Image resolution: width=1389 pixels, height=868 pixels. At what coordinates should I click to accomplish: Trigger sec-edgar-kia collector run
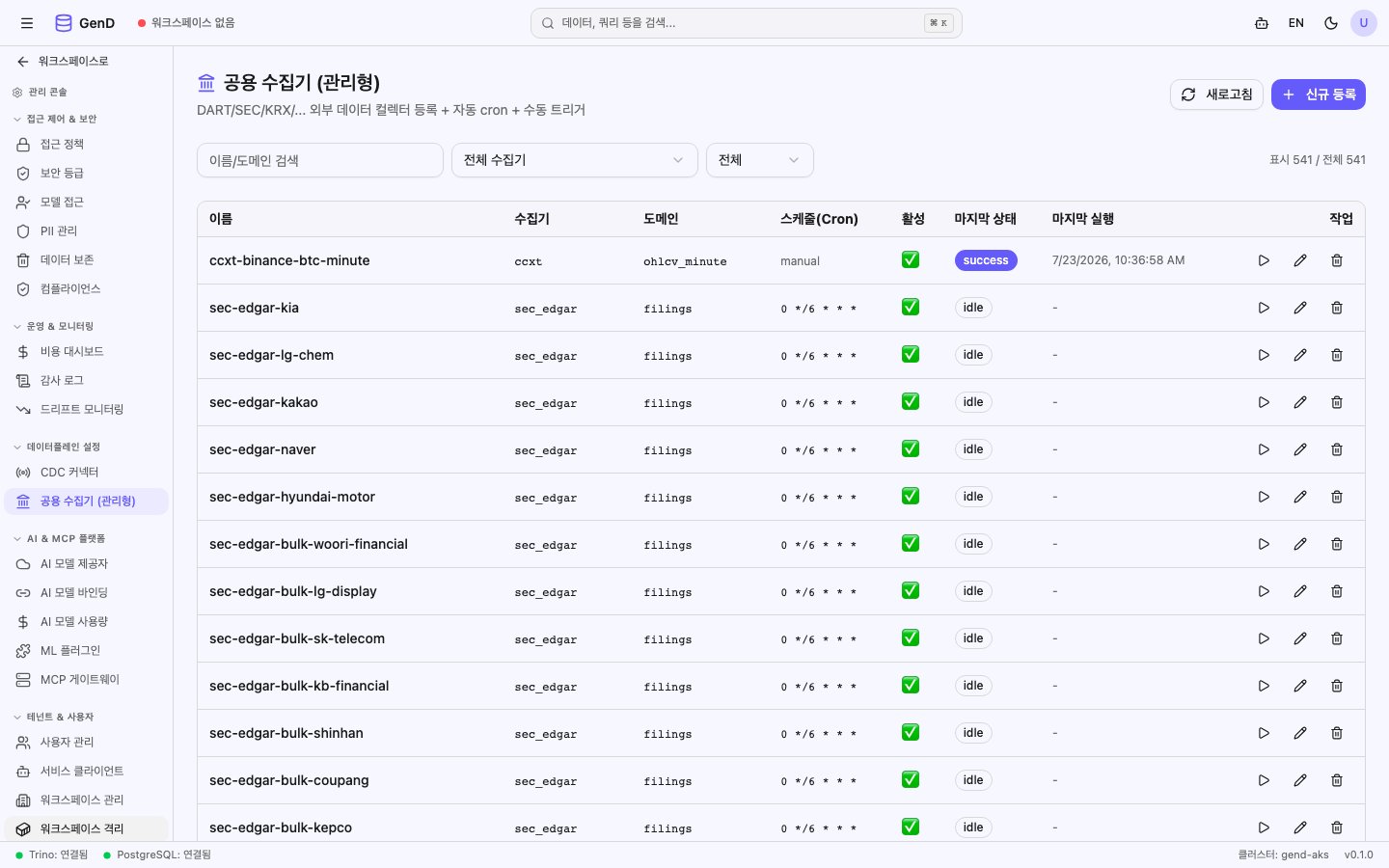1264,308
